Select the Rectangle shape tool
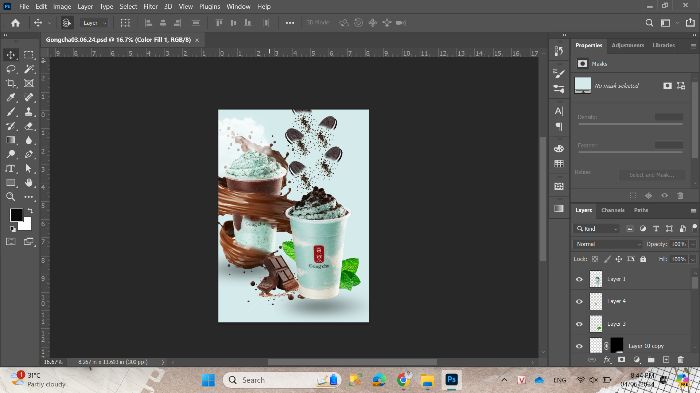The height and width of the screenshot is (393, 700). (11, 183)
